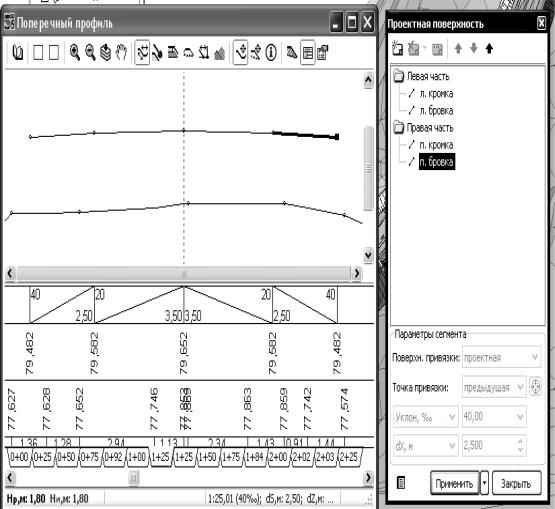
Task: Click the 79,652 axis elevation value
Action: [183, 353]
